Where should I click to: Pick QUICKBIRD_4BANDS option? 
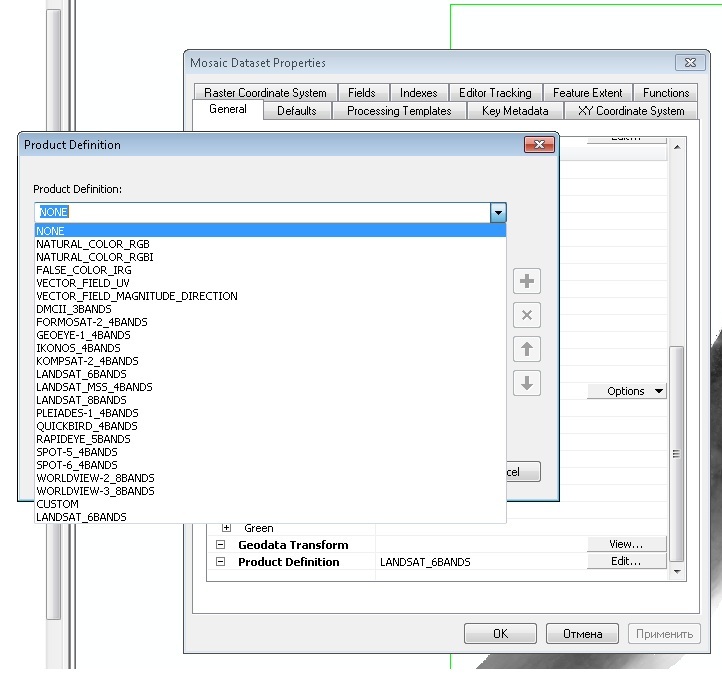click(x=270, y=426)
